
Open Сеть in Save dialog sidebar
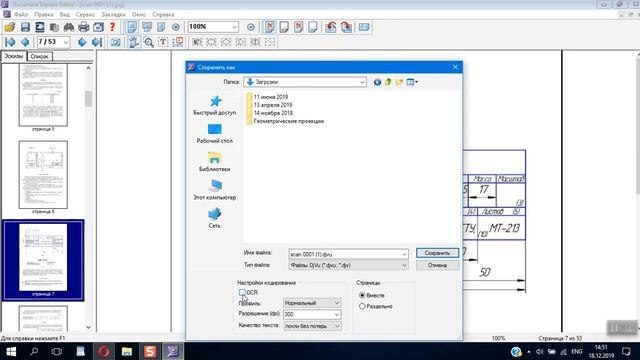tap(215, 218)
